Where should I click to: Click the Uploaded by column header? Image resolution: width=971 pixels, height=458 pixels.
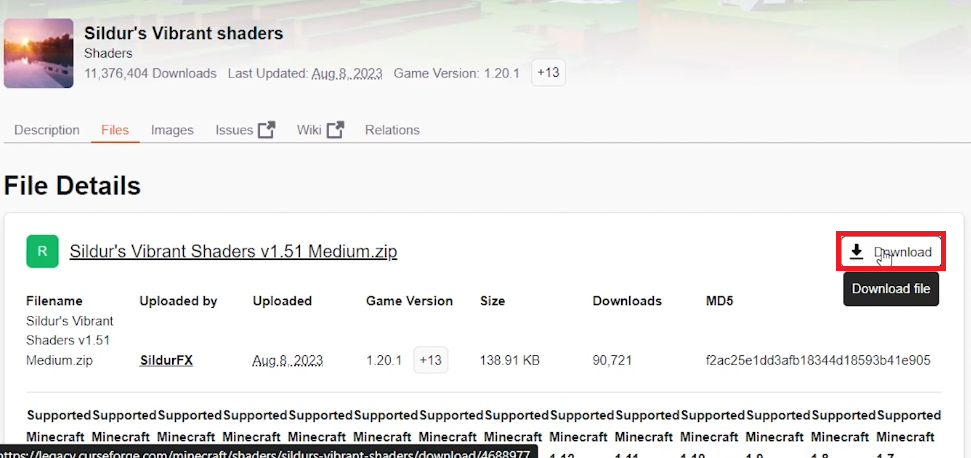tap(178, 301)
